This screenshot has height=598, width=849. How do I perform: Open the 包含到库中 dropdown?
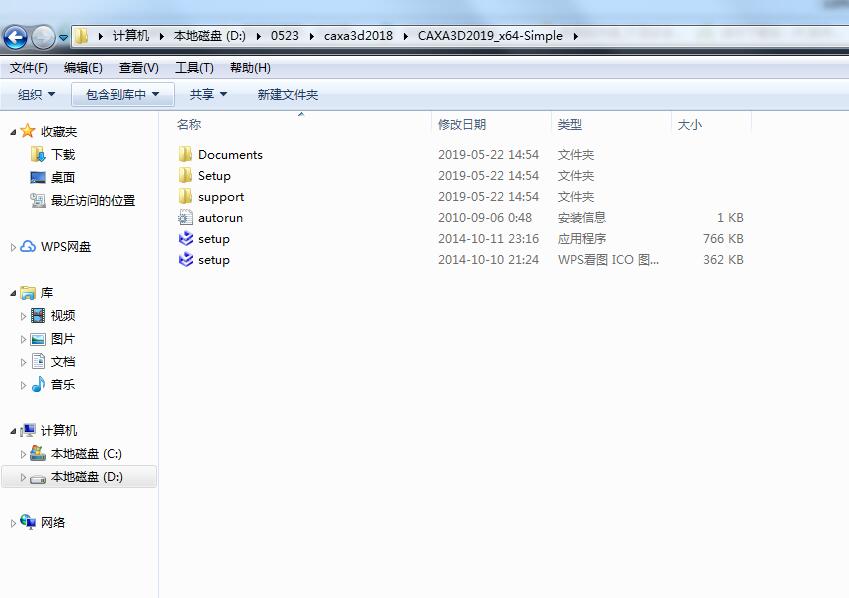[x=123, y=95]
